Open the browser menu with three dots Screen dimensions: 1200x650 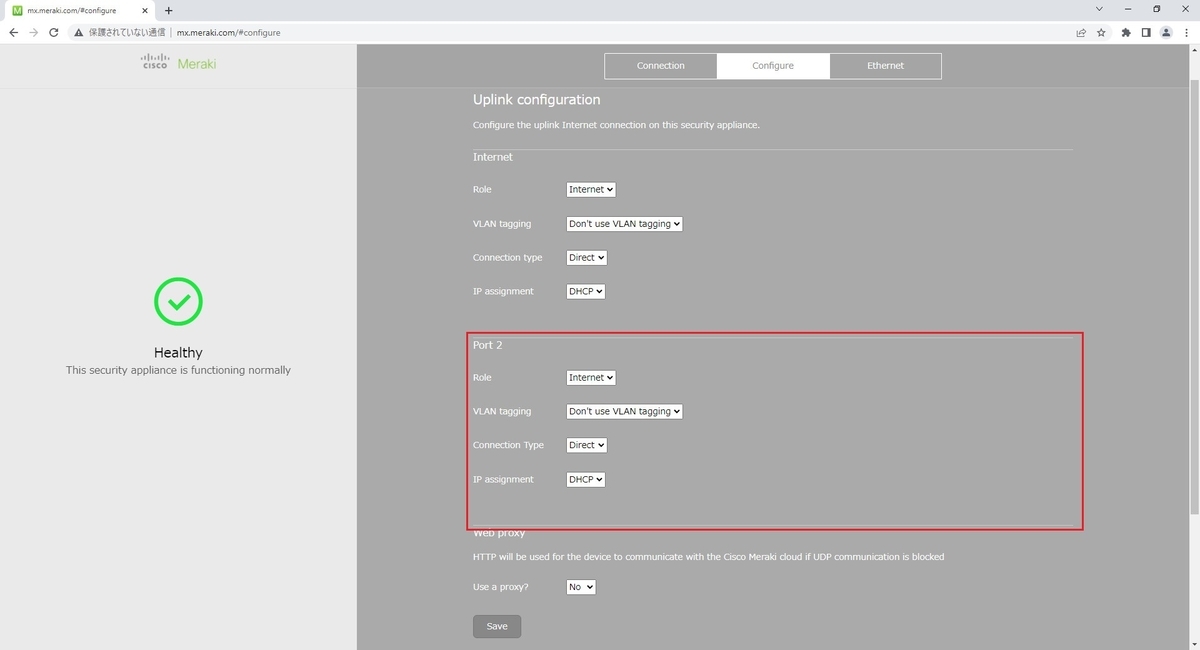click(1186, 32)
